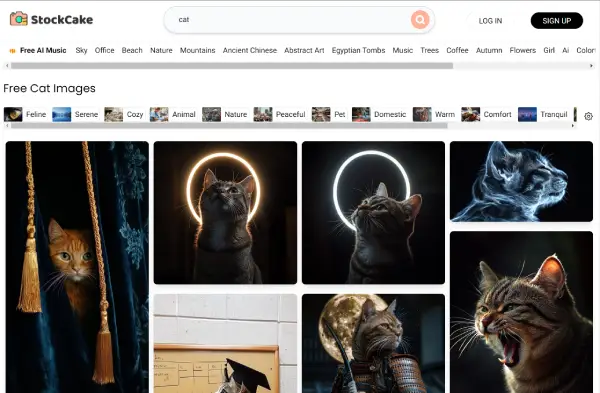The image size is (600, 393).
Task: Open black cat with golden halo image
Action: coord(225,213)
